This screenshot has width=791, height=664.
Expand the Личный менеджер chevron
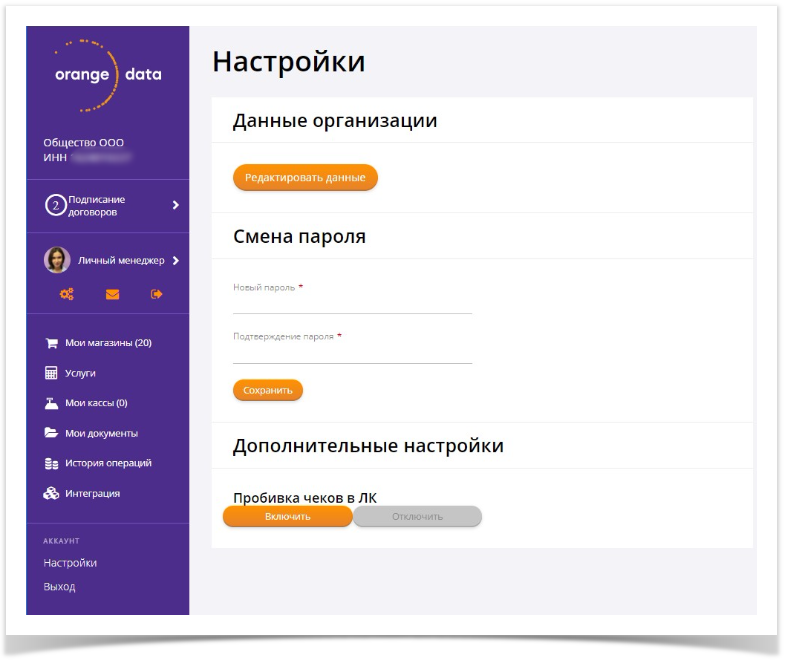coord(176,261)
